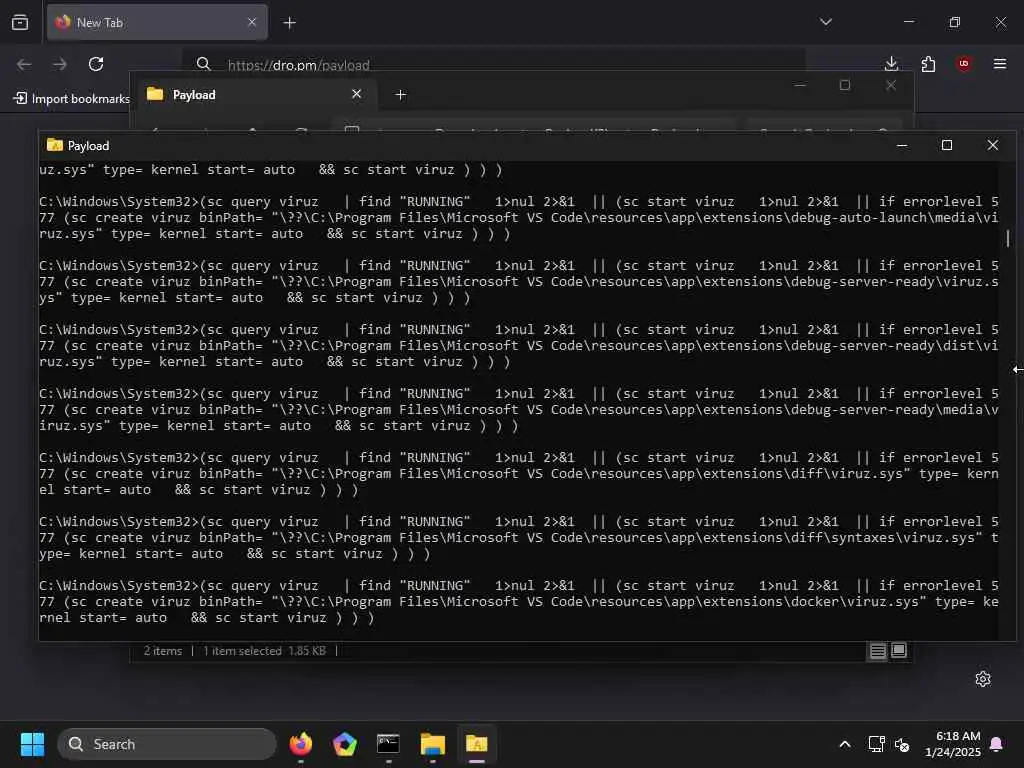This screenshot has height=768, width=1024.
Task: Click the '2 items' status bar text
Action: [163, 650]
